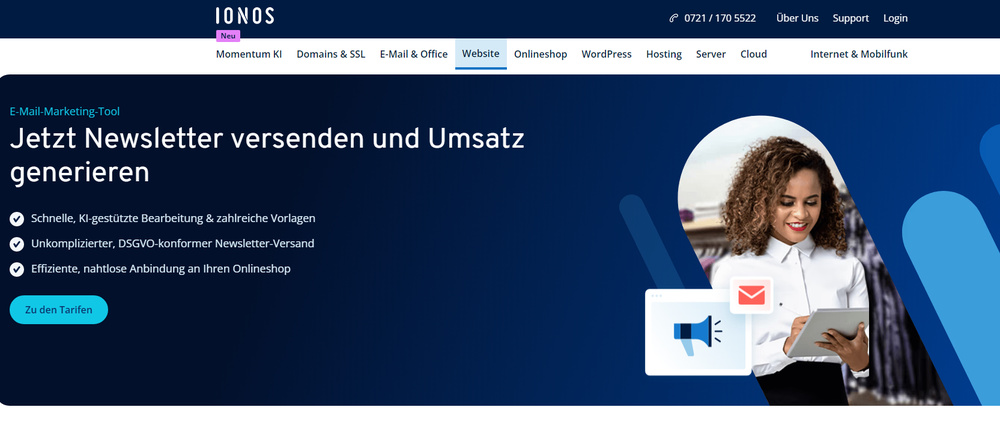Expand the Hosting navigation menu
Image resolution: width=1000 pixels, height=428 pixels.
(x=664, y=54)
